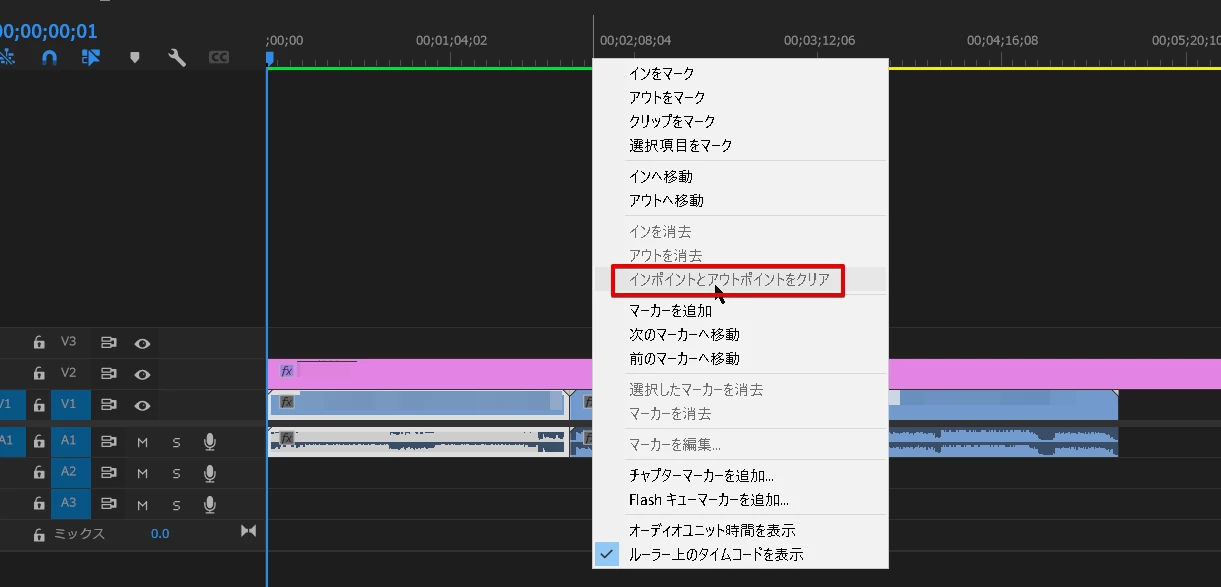Click V3 track label
Viewport: 1221px width, 587px height.
[x=69, y=342]
